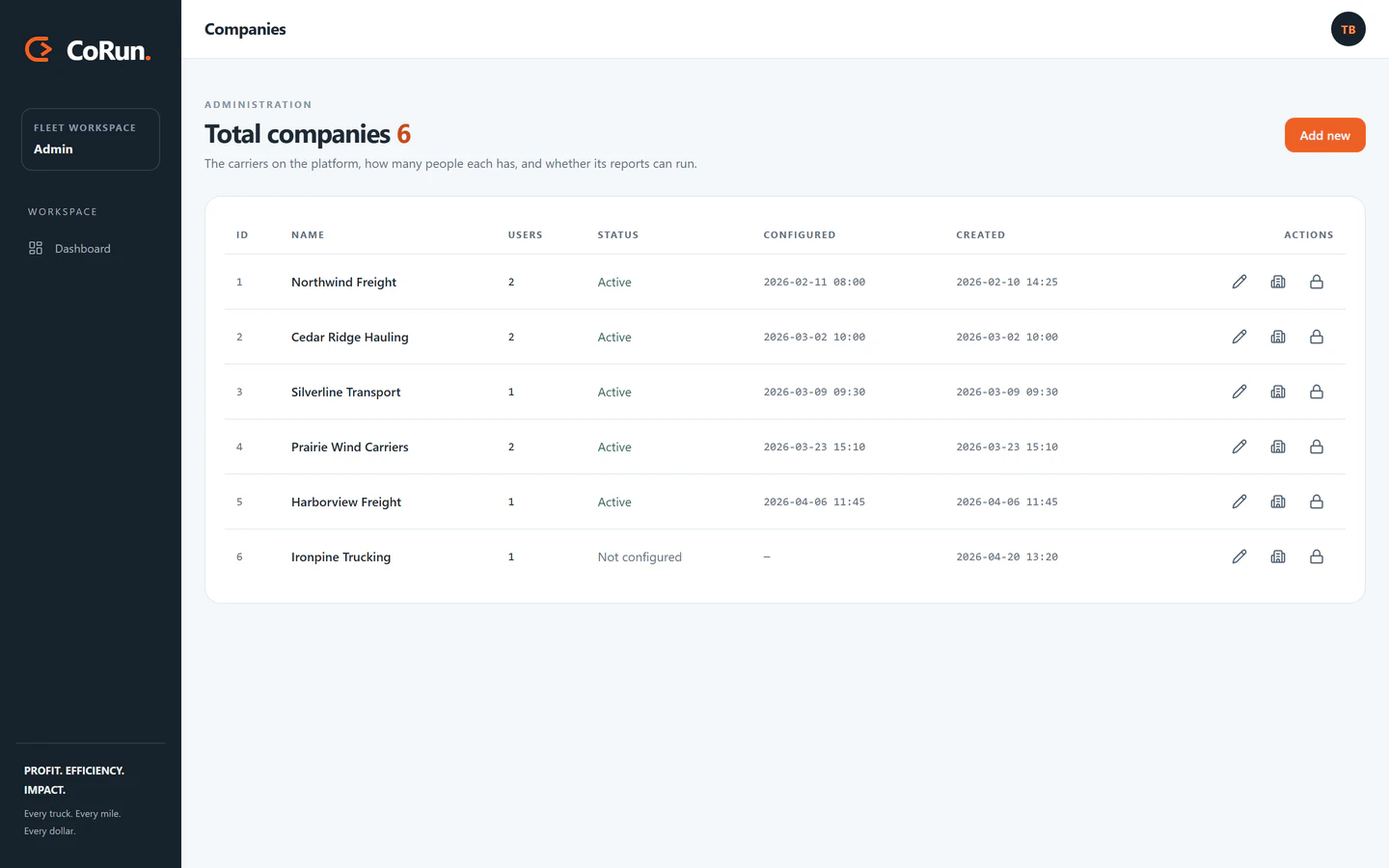Click the Status column header

click(x=618, y=234)
